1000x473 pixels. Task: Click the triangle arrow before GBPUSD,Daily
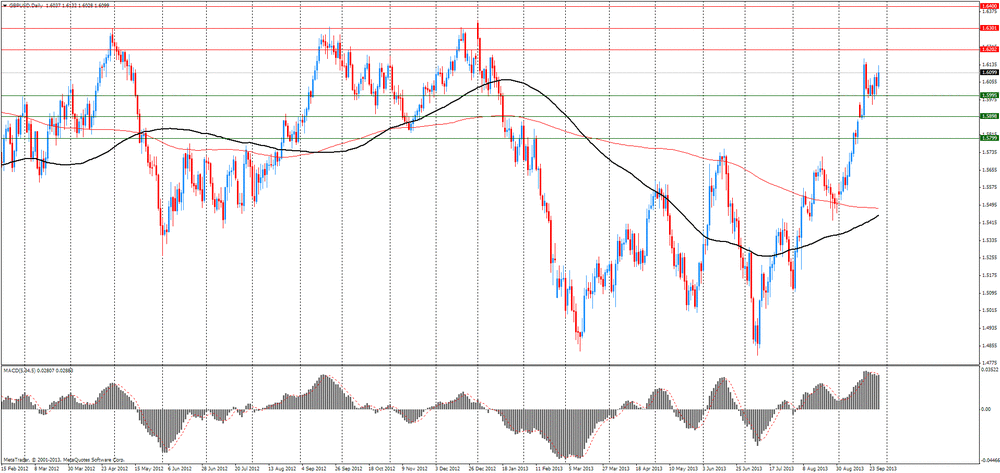4,5
